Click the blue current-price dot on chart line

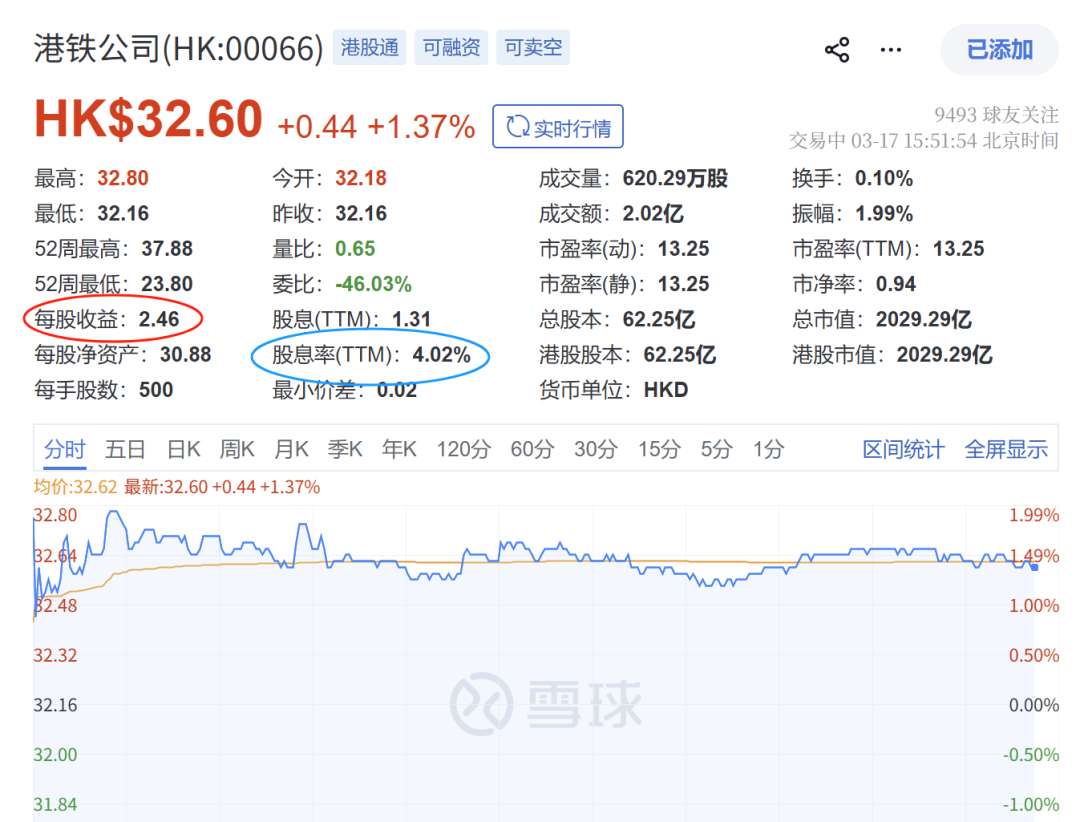(1034, 567)
